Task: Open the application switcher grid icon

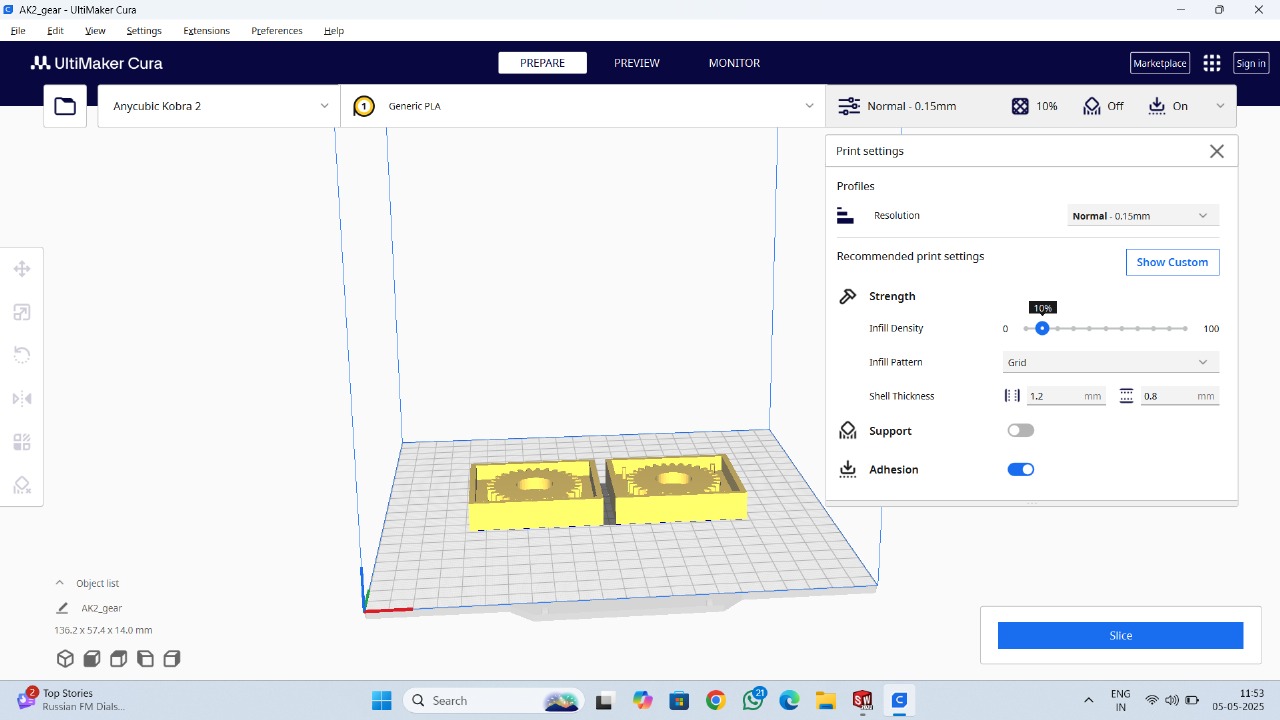Action: 1212,63
